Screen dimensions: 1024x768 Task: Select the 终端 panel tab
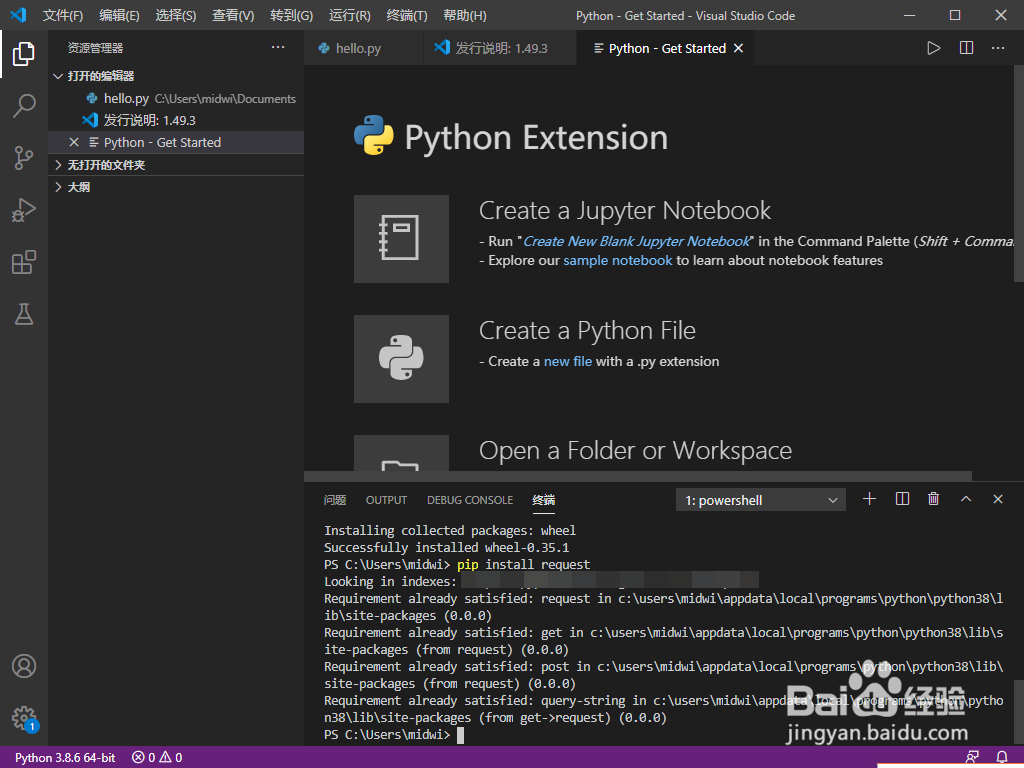click(x=543, y=500)
